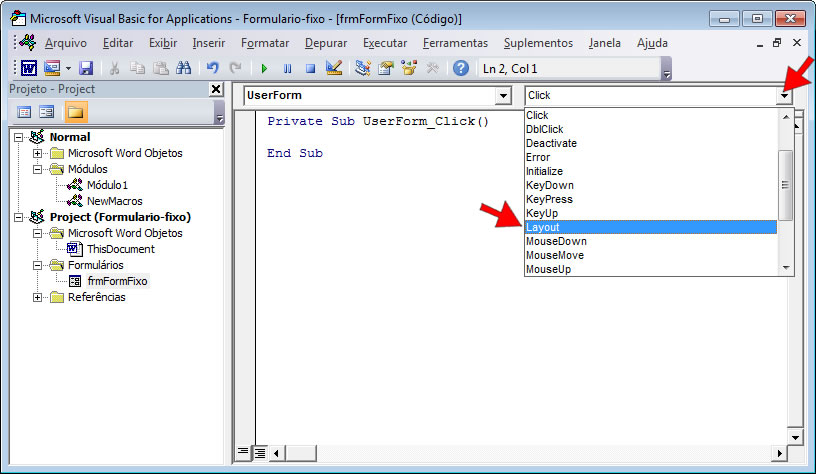816x474 pixels.
Task: Choose Initialize from the event list
Action: pyautogui.click(x=651, y=172)
